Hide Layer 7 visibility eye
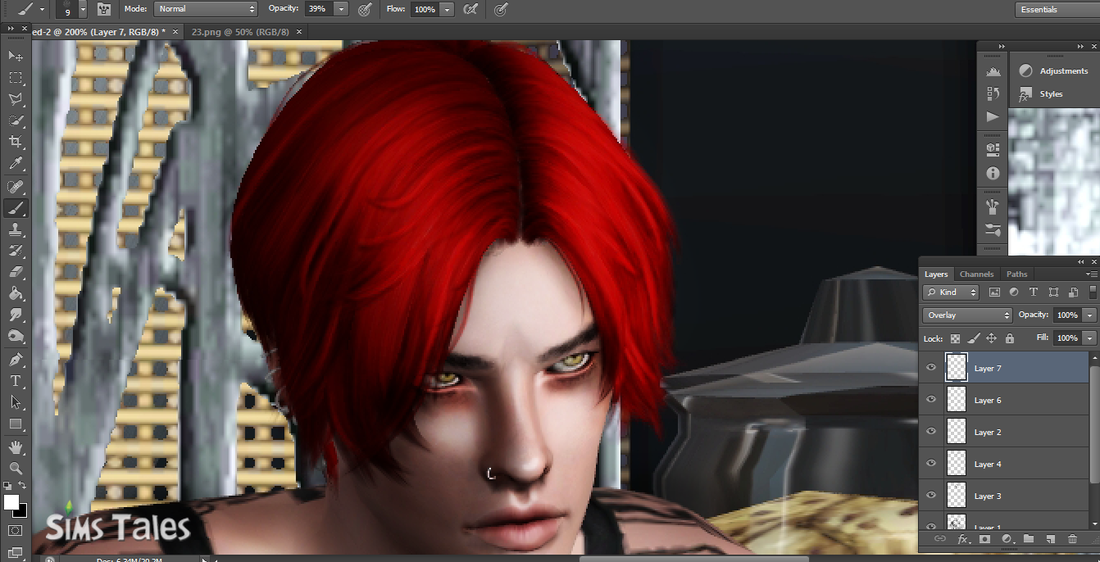This screenshot has width=1100, height=562. point(932,367)
